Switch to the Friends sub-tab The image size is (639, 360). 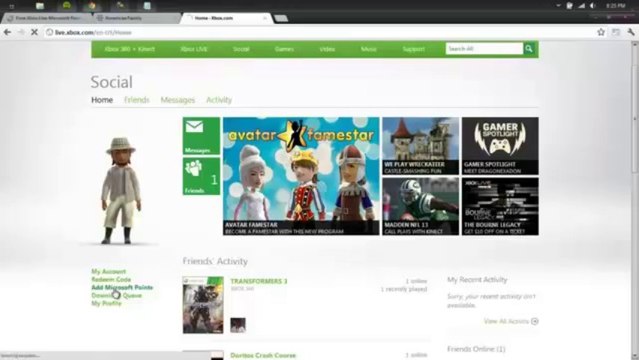click(137, 100)
